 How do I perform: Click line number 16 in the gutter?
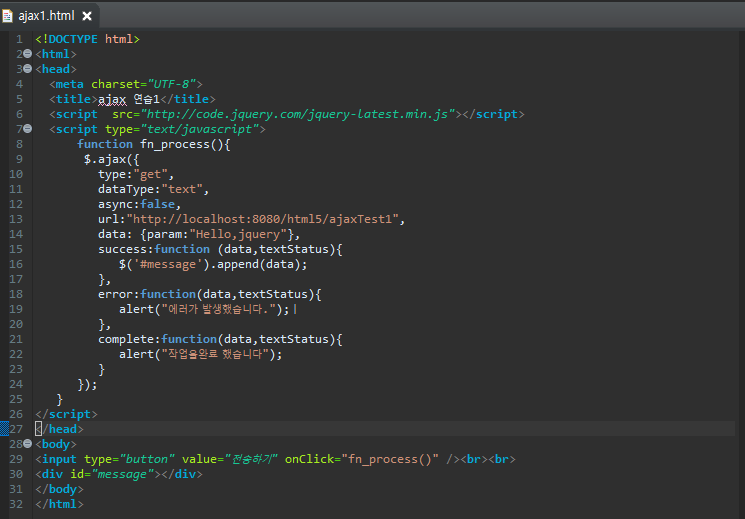tap(16, 264)
